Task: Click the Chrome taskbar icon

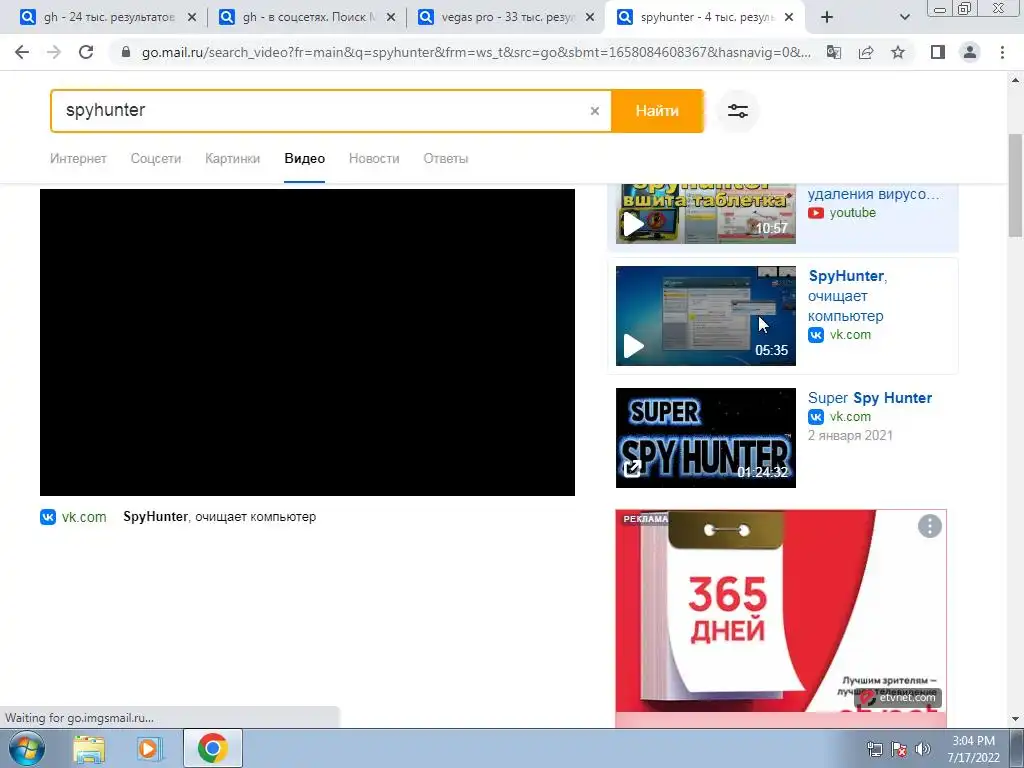Action: [x=212, y=748]
